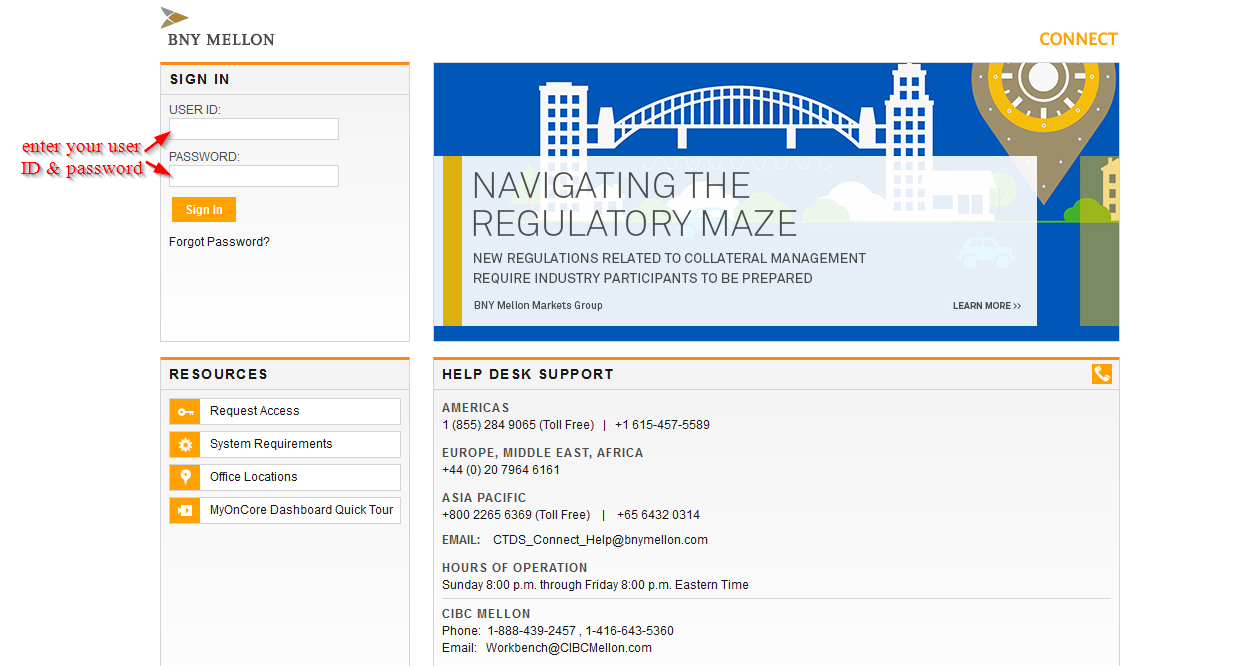Open the System Requirements link

pyautogui.click(x=271, y=444)
